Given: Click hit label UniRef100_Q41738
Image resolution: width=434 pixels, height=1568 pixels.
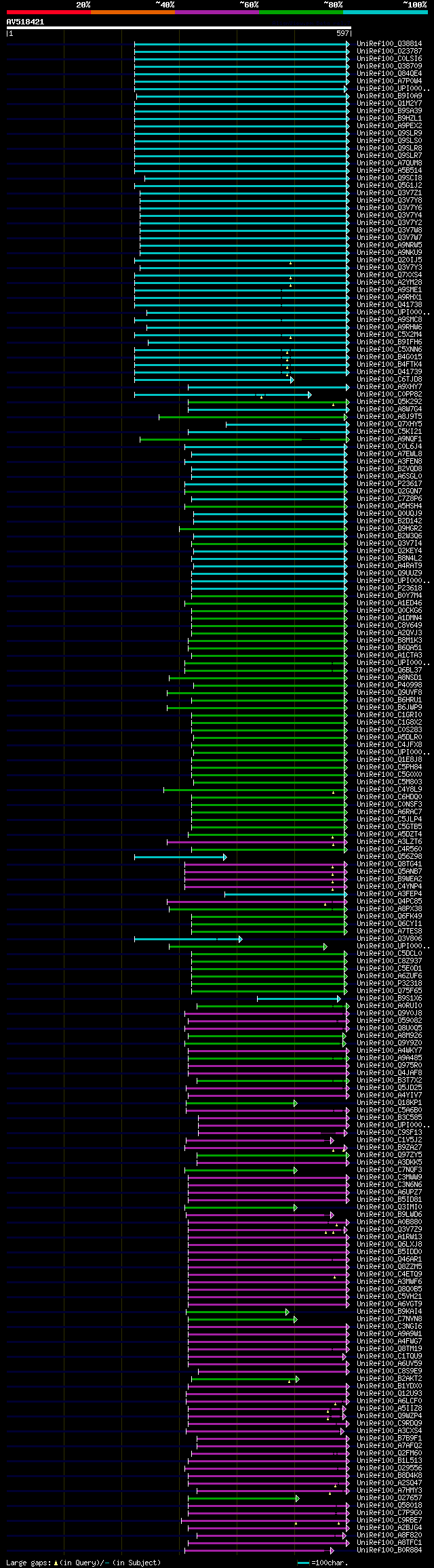Looking at the screenshot, I should click(x=389, y=305).
